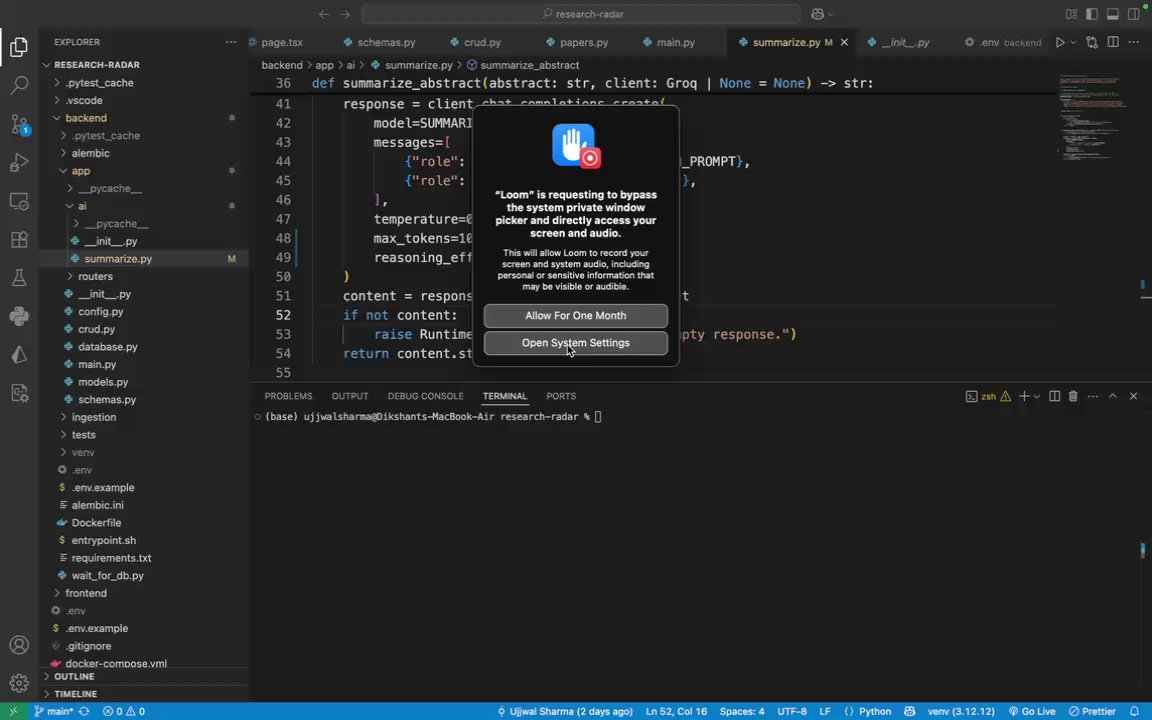Expand the routers folder
Screen dimensions: 1152x720
point(95,276)
